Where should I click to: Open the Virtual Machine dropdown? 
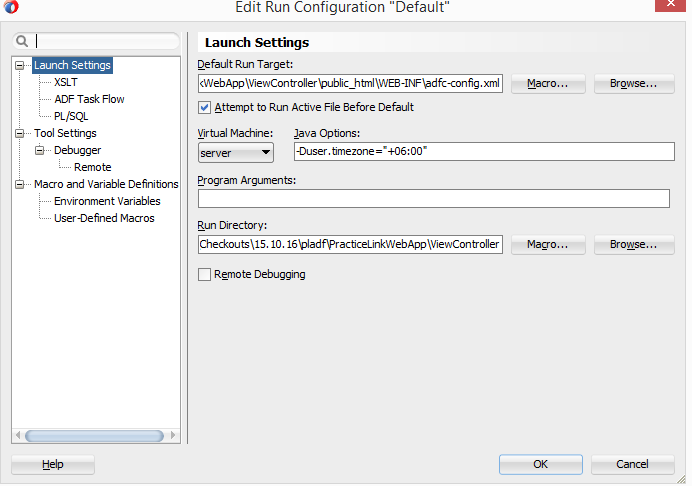pos(236,153)
